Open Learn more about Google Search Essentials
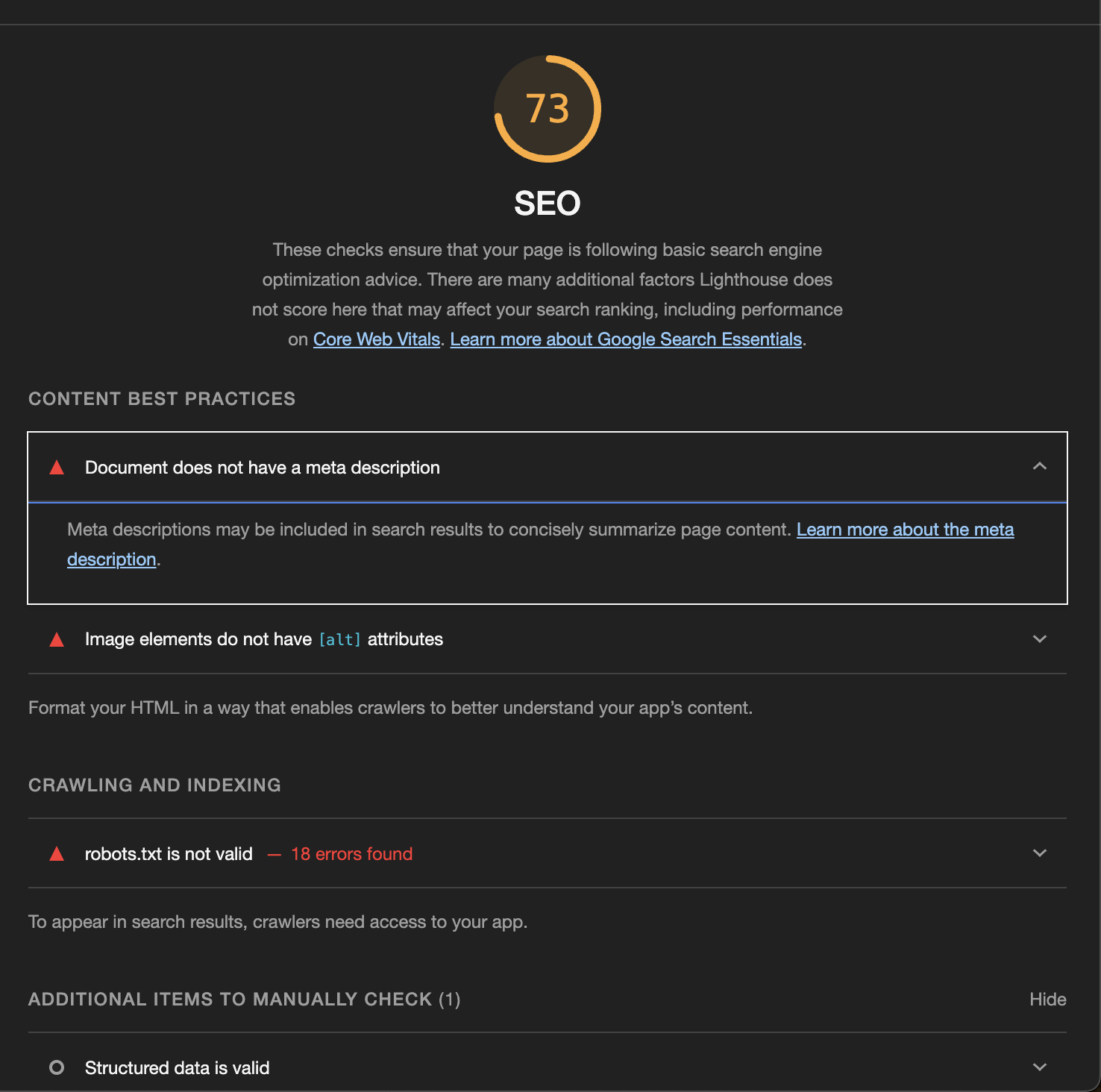Image resolution: width=1101 pixels, height=1092 pixels. 626,339
